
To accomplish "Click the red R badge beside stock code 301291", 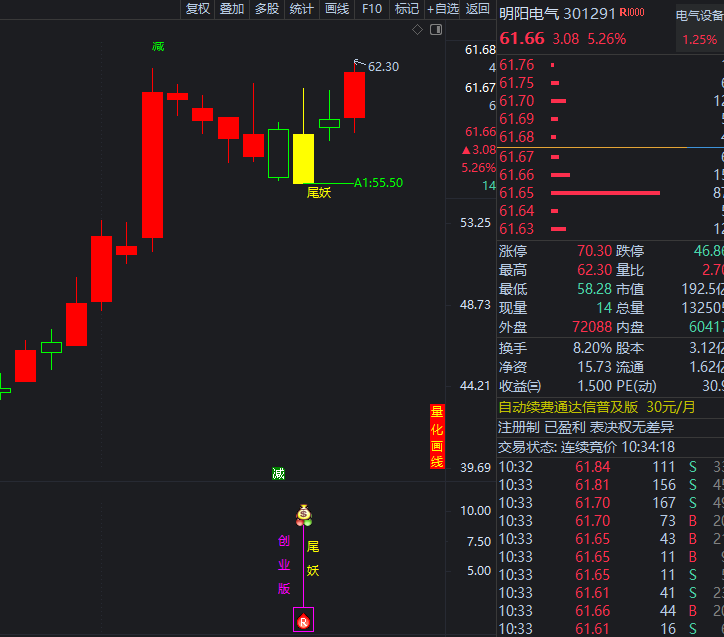I will click(632, 13).
